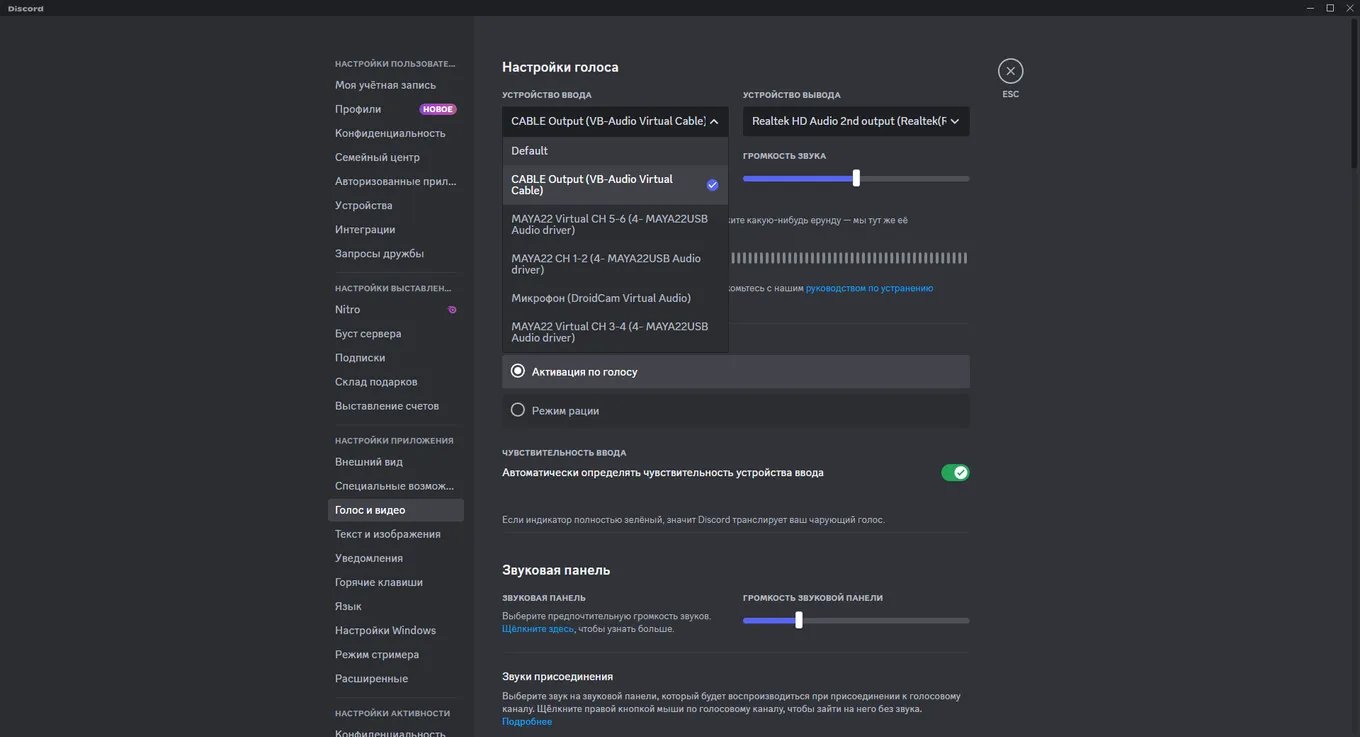This screenshot has height=737, width=1360.
Task: Open "Моя учётная запись" settings
Action: [396, 85]
